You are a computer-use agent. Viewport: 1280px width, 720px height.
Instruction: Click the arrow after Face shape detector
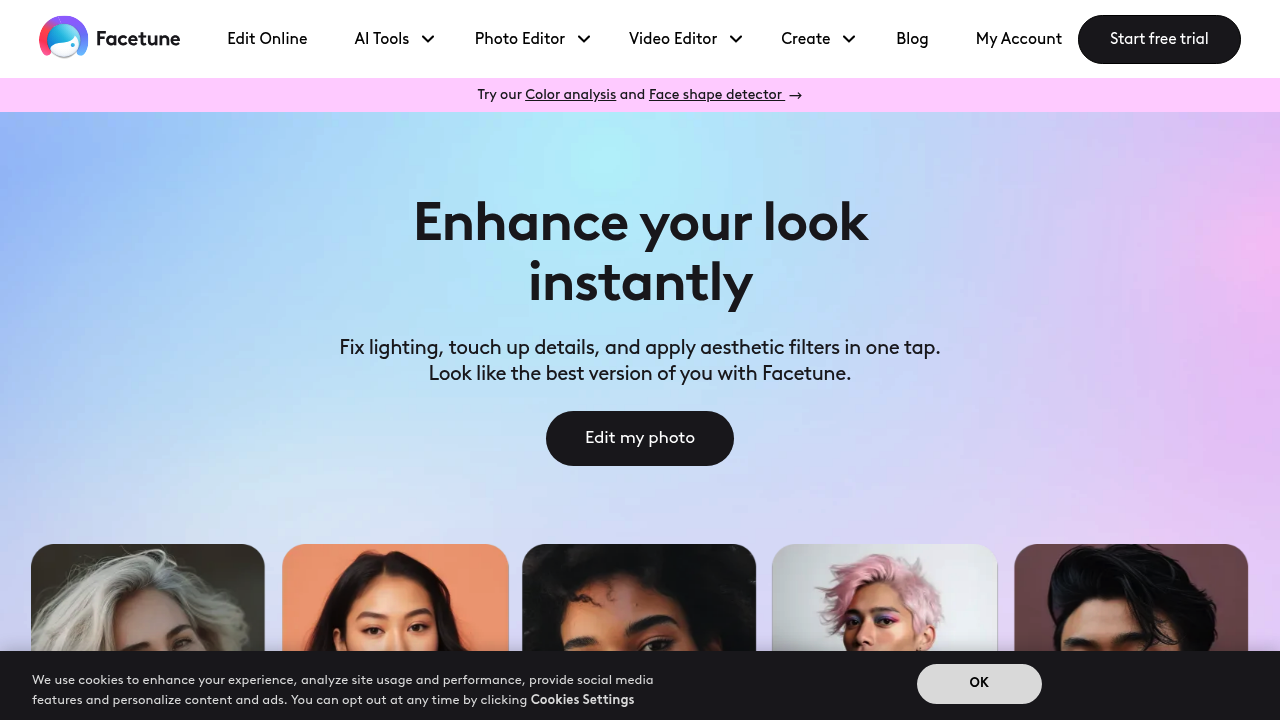795,95
